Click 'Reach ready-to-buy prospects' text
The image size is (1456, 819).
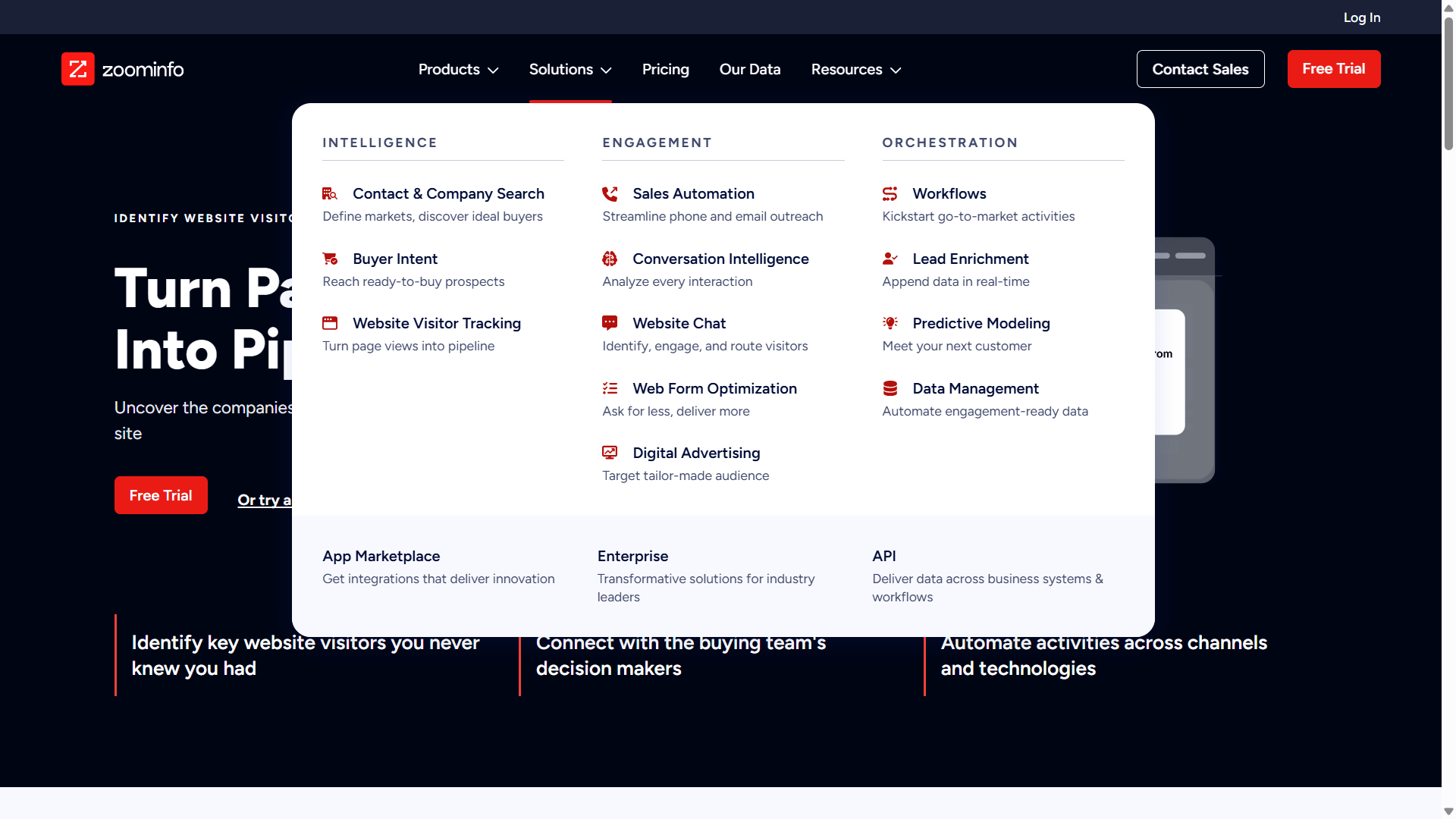(x=413, y=281)
